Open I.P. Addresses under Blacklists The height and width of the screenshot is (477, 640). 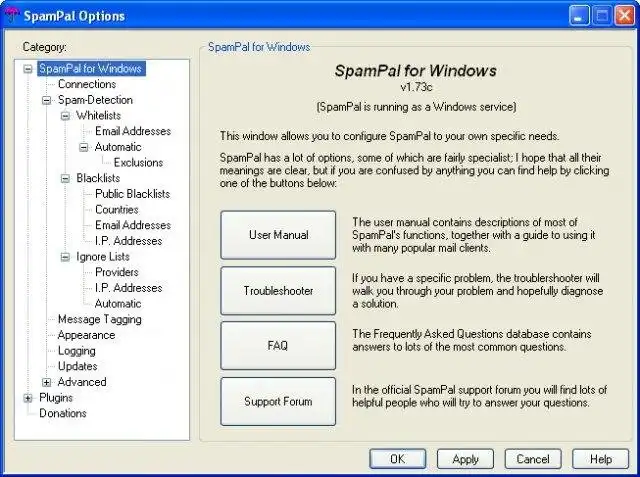[129, 241]
